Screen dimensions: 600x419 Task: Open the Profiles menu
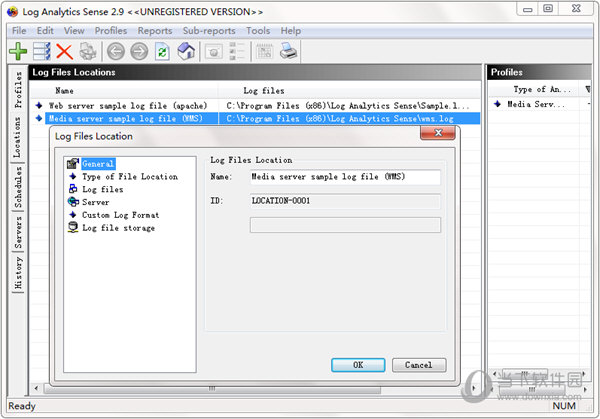[111, 31]
